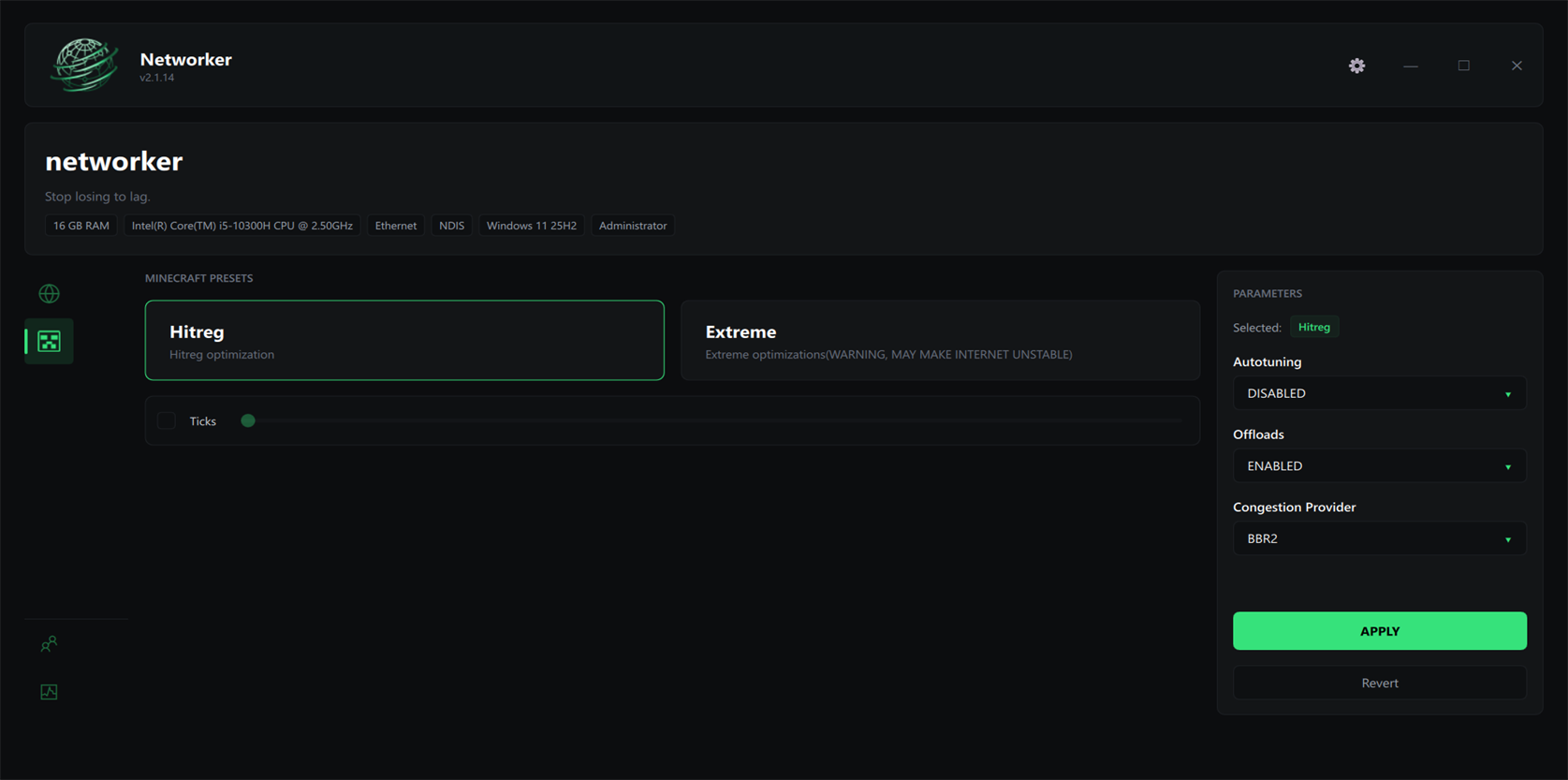Click the green APPLY button
The image size is (1568, 780).
click(1379, 631)
